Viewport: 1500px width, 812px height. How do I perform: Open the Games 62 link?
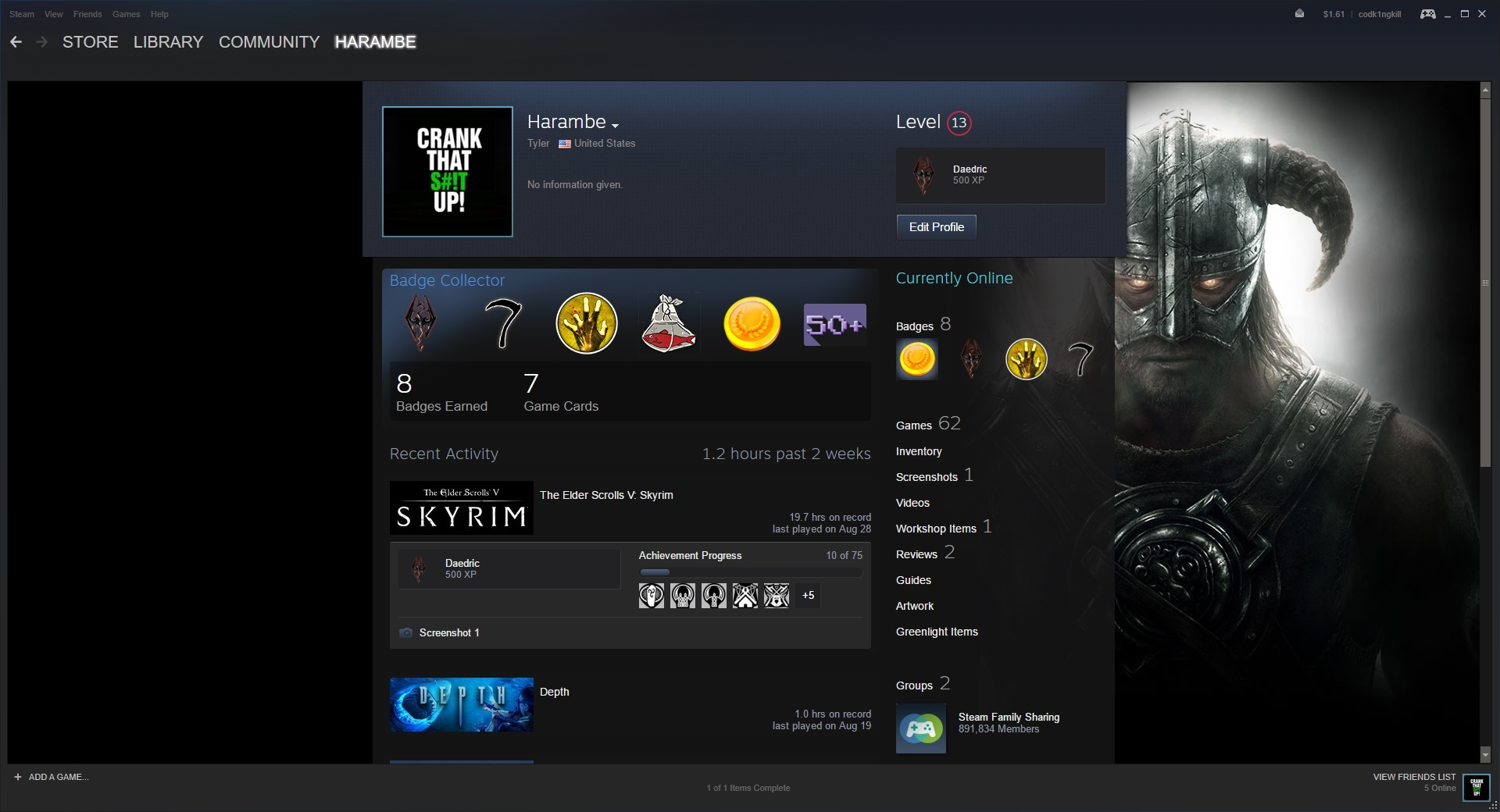[x=928, y=424]
